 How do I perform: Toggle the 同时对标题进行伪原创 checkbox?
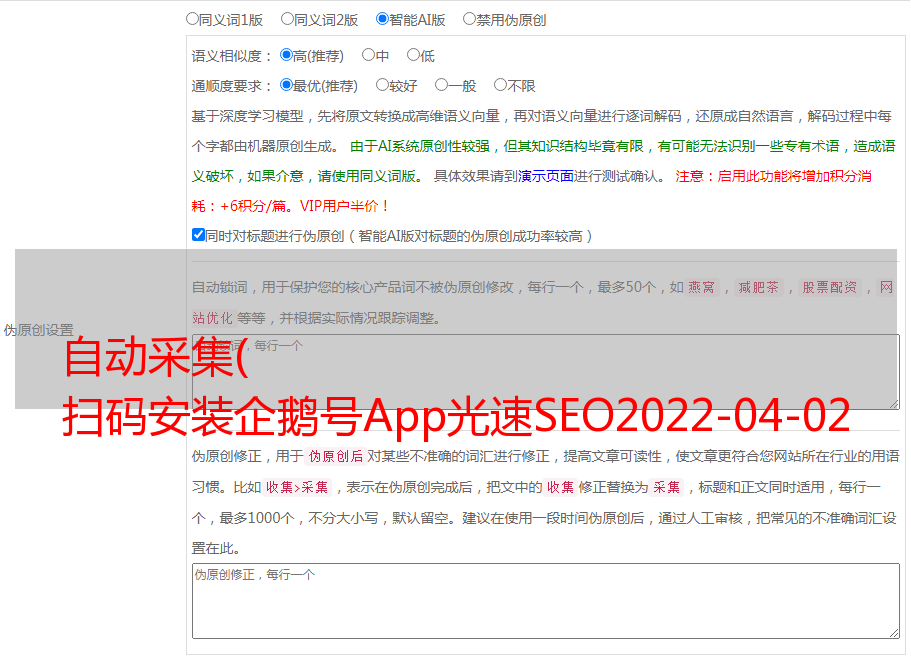[x=198, y=235]
